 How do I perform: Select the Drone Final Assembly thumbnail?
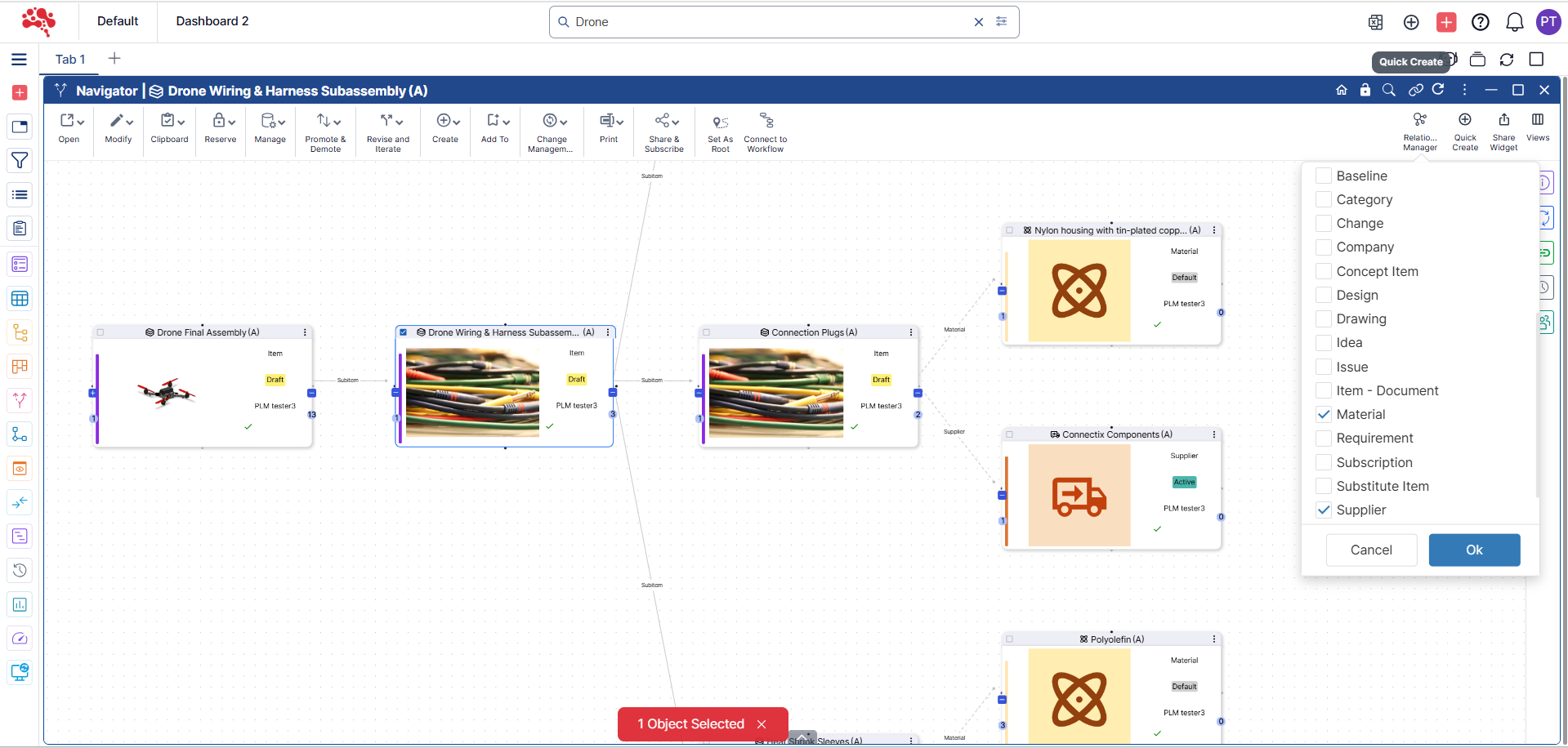click(x=167, y=393)
